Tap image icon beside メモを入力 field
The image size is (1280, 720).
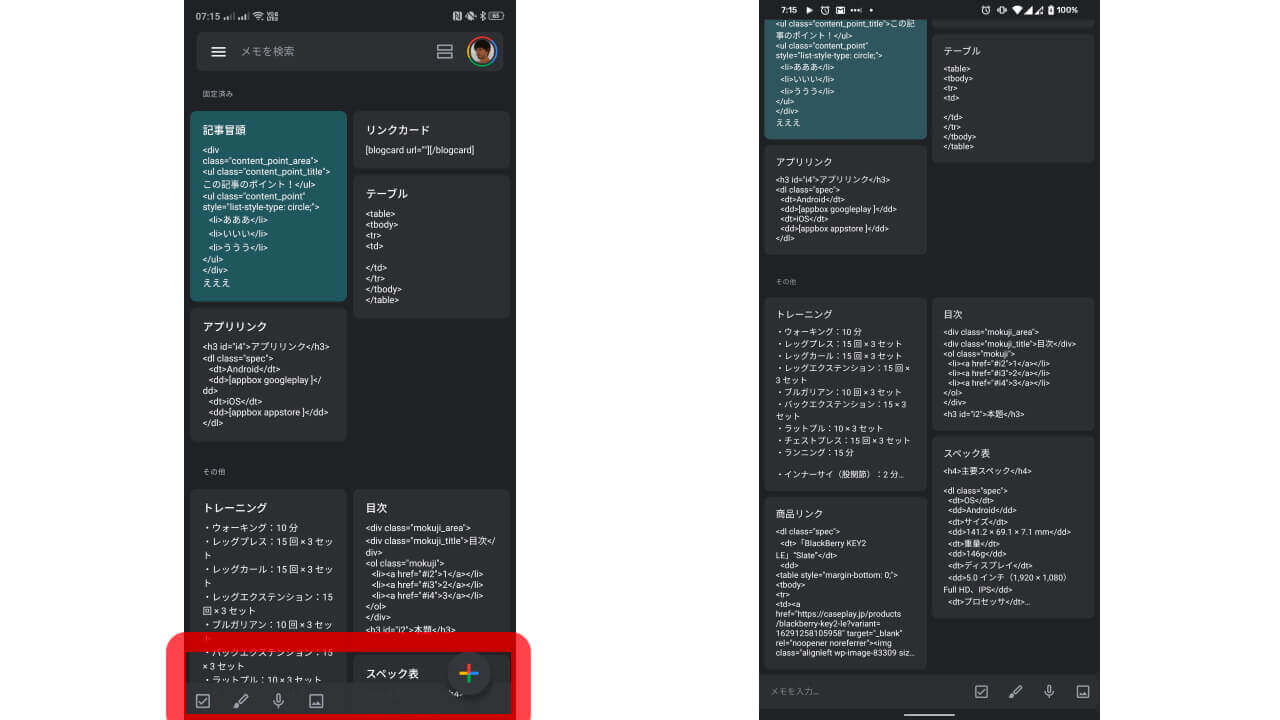(x=1082, y=691)
